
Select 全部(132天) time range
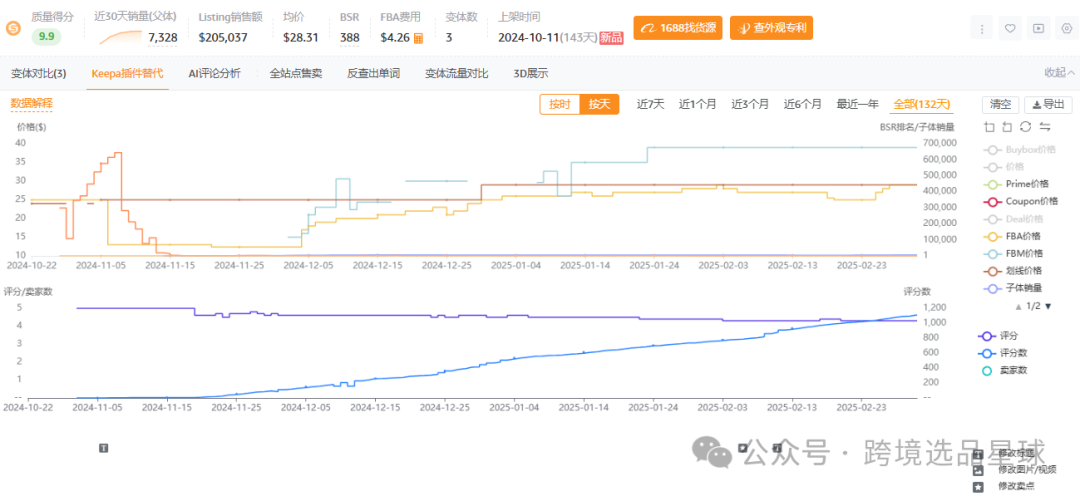[x=922, y=105]
